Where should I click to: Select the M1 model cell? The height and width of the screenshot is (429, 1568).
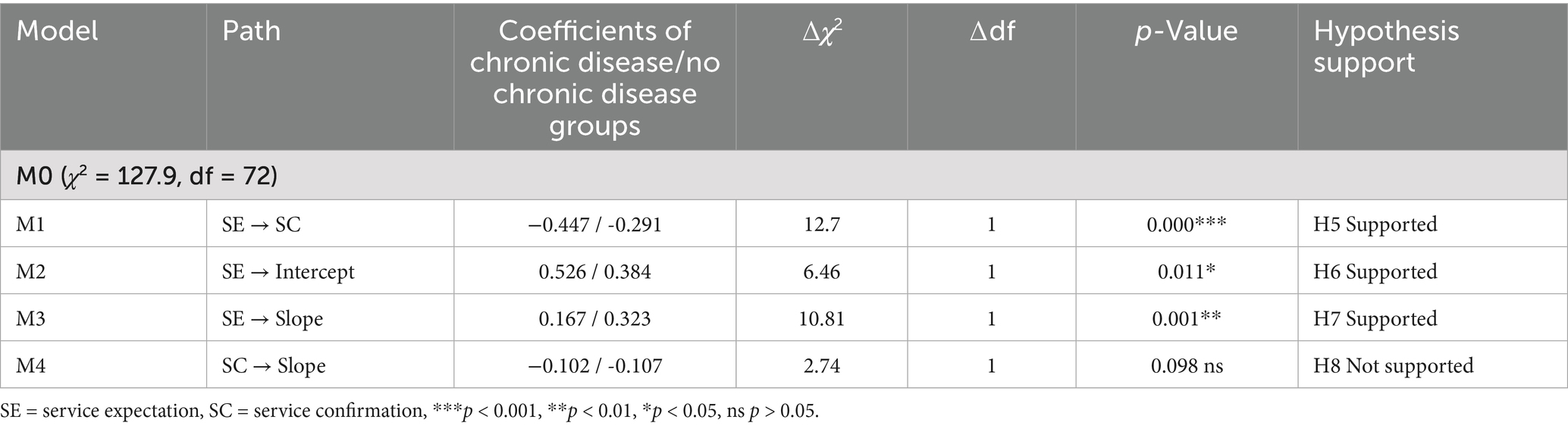coord(30,224)
